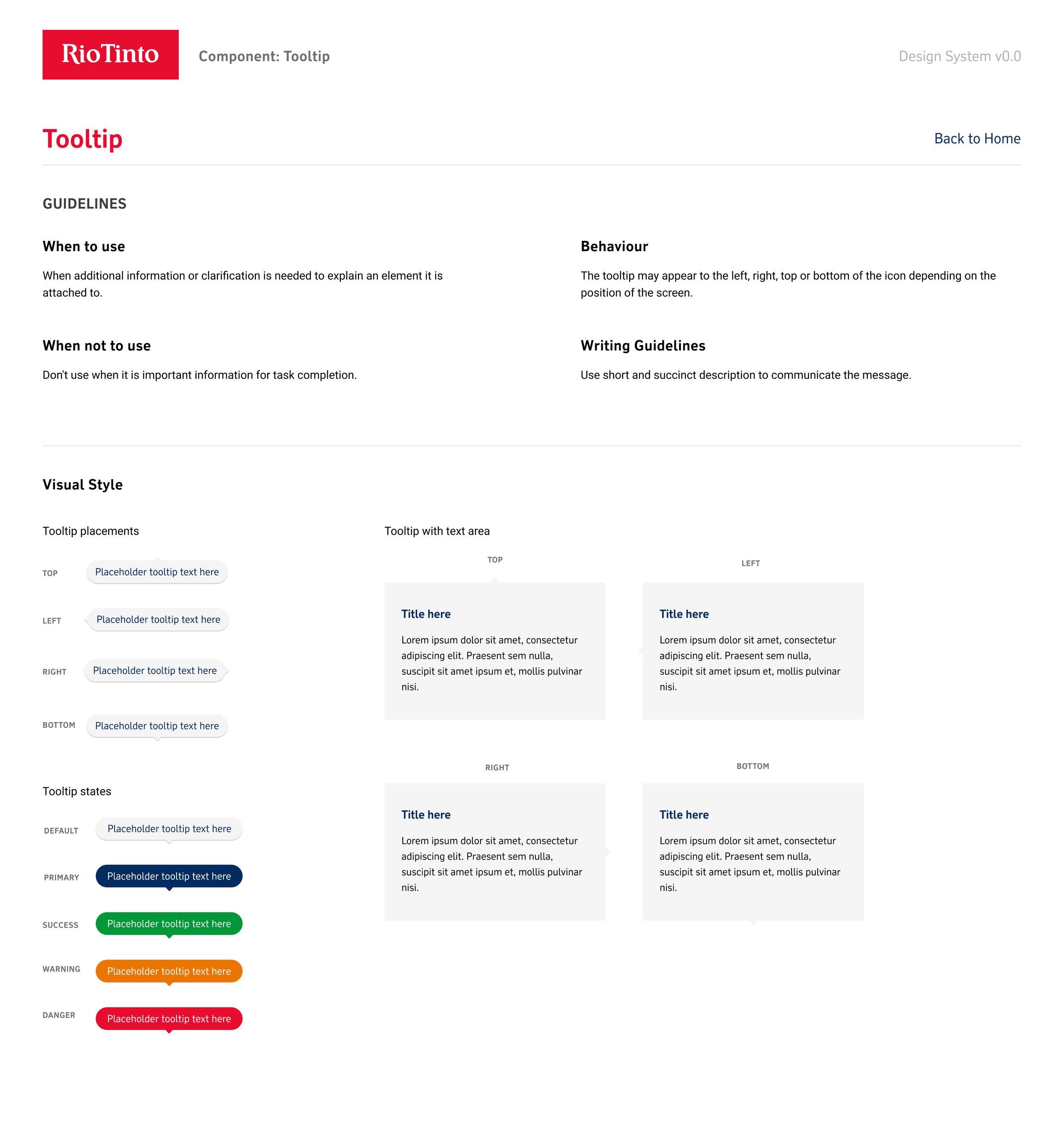Click the Use short and succinct description sentence

pos(746,375)
